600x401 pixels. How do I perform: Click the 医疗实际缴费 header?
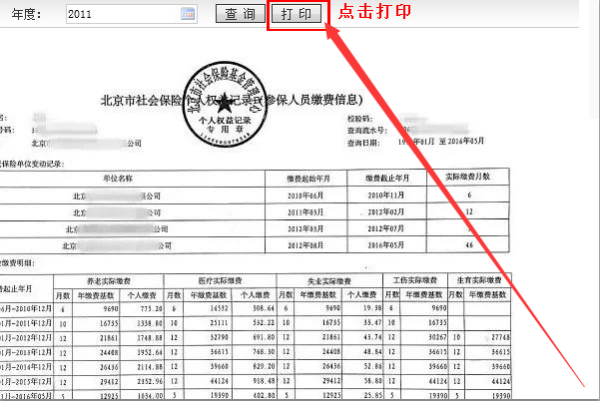pyautogui.click(x=220, y=281)
